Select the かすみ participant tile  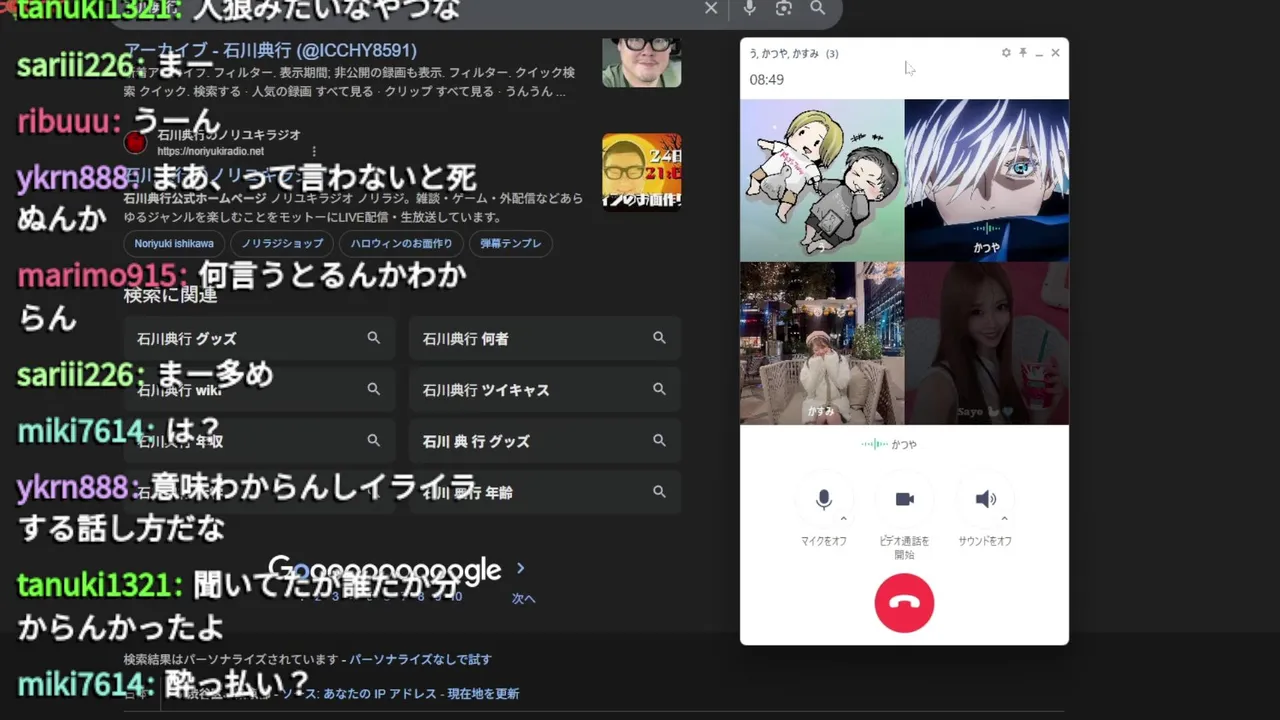[822, 343]
